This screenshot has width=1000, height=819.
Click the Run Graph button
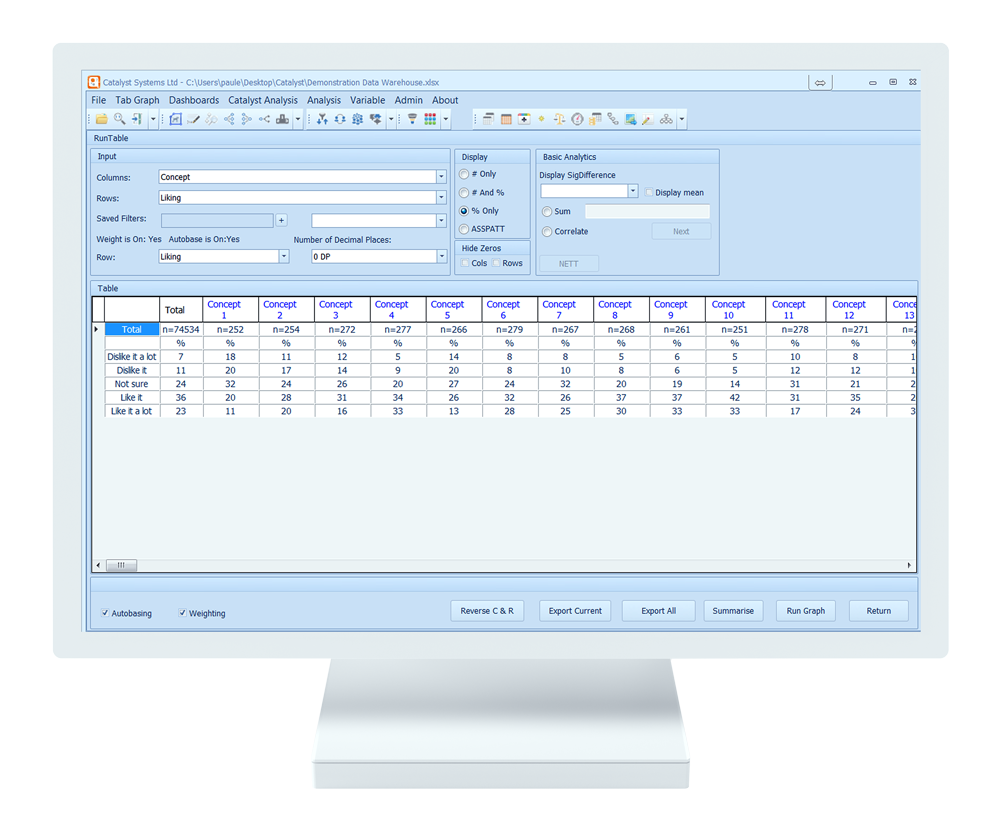coord(806,611)
